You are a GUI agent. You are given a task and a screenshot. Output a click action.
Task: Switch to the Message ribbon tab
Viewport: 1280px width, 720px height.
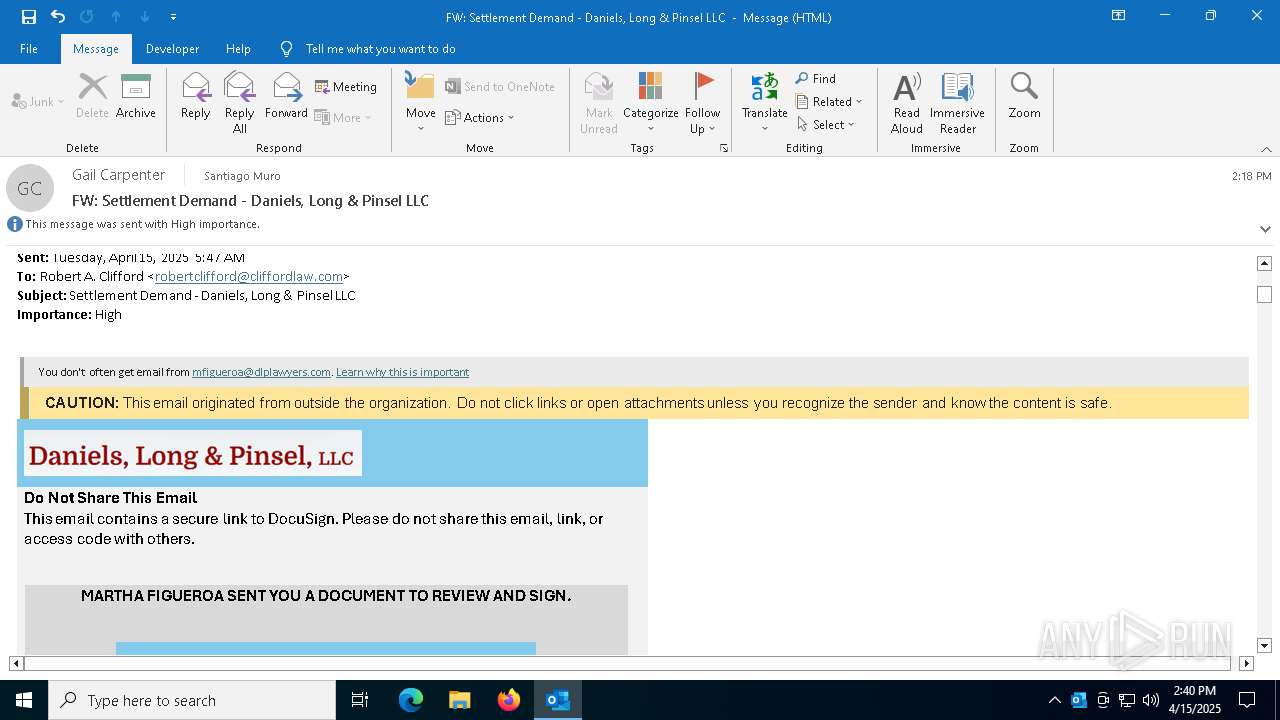pyautogui.click(x=96, y=48)
